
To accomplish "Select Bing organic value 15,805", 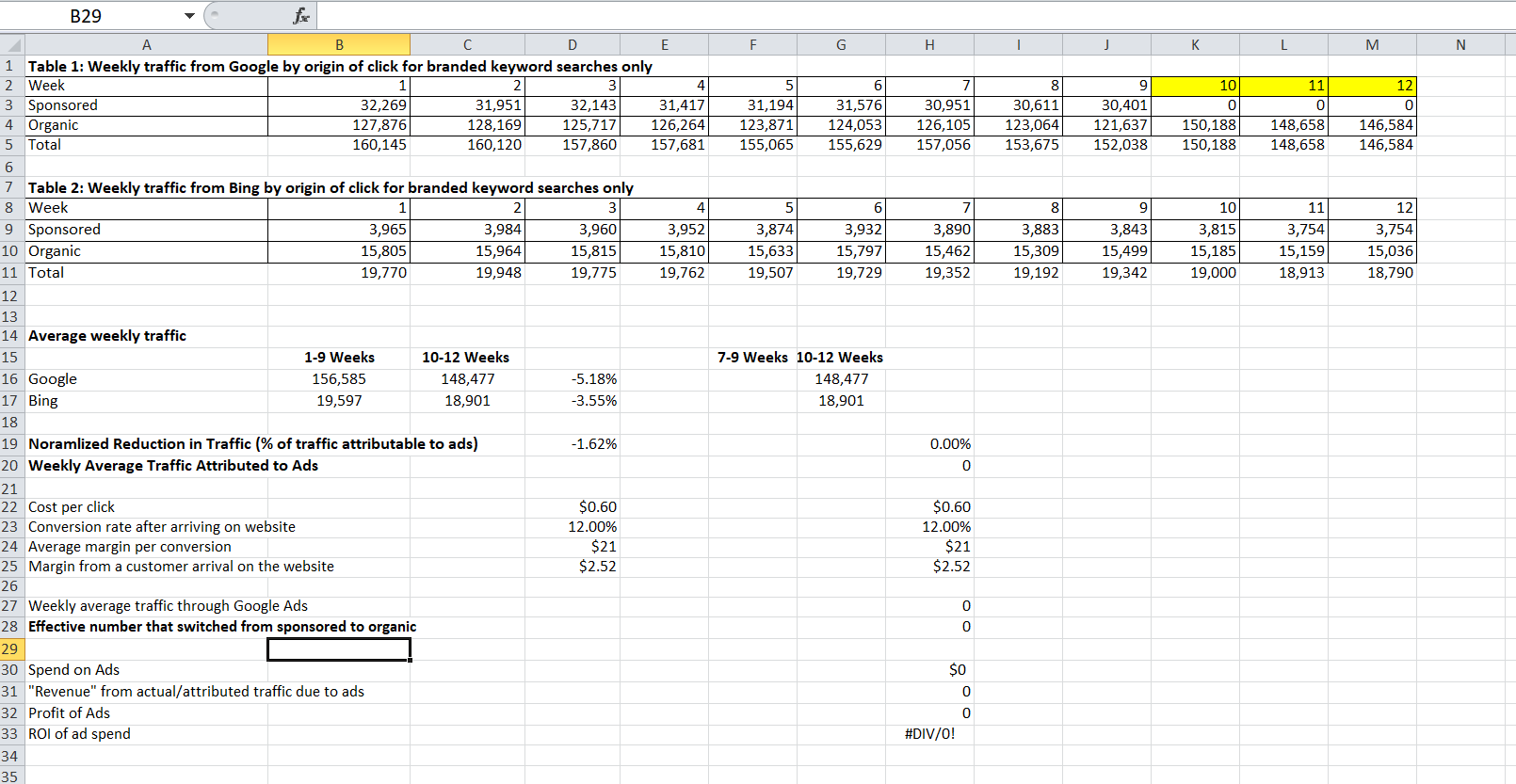I will [x=339, y=251].
